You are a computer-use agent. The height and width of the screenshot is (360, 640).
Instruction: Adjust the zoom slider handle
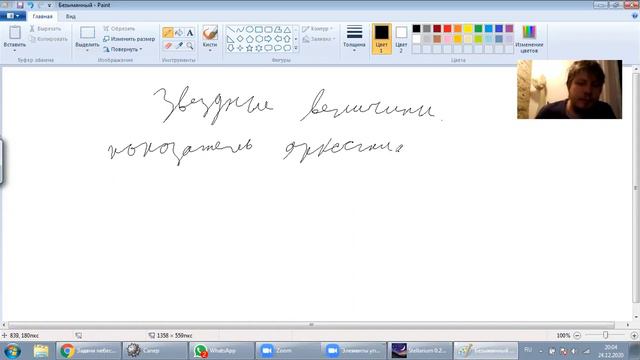606,335
